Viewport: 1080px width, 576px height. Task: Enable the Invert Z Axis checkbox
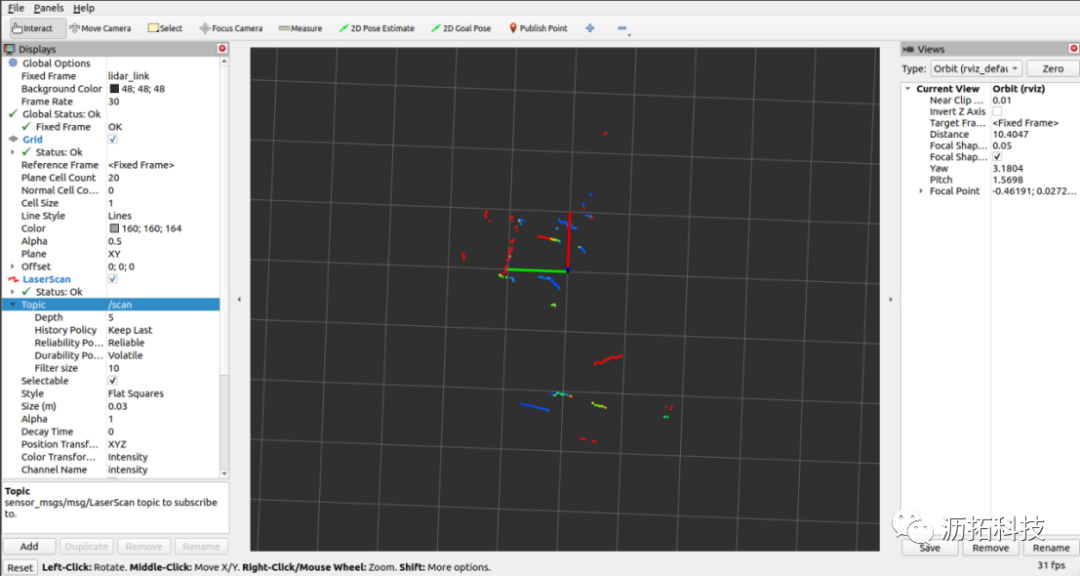pos(997,111)
